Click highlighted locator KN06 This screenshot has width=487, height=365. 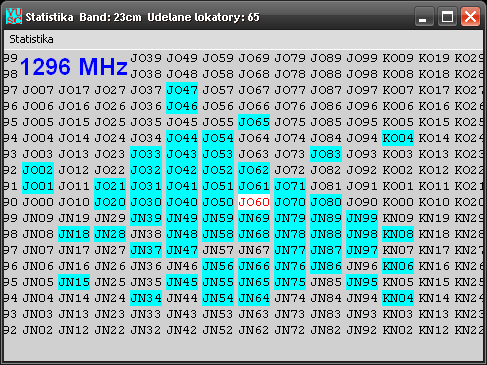(398, 266)
